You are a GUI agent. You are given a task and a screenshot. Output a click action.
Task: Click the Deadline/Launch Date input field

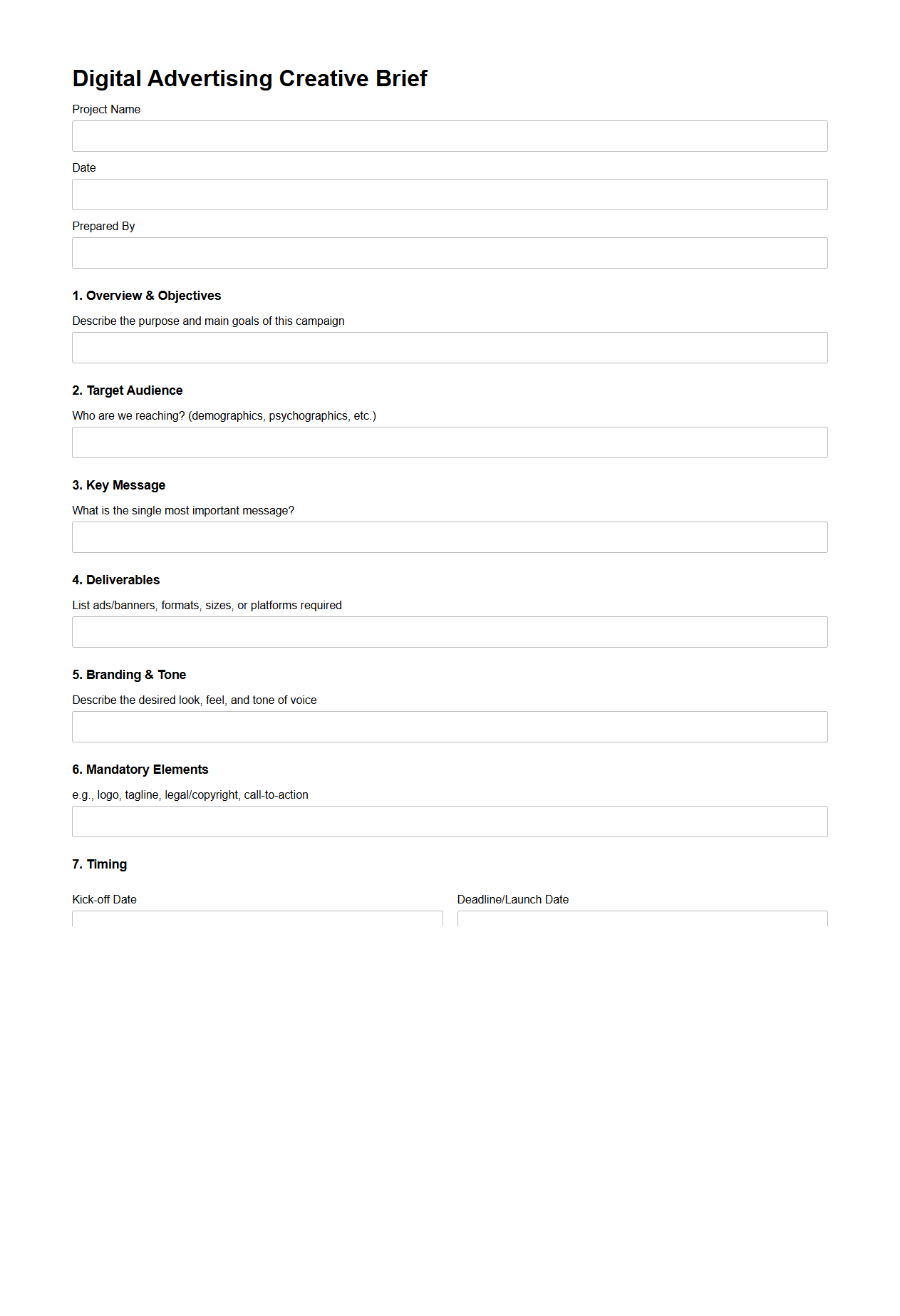(641, 919)
